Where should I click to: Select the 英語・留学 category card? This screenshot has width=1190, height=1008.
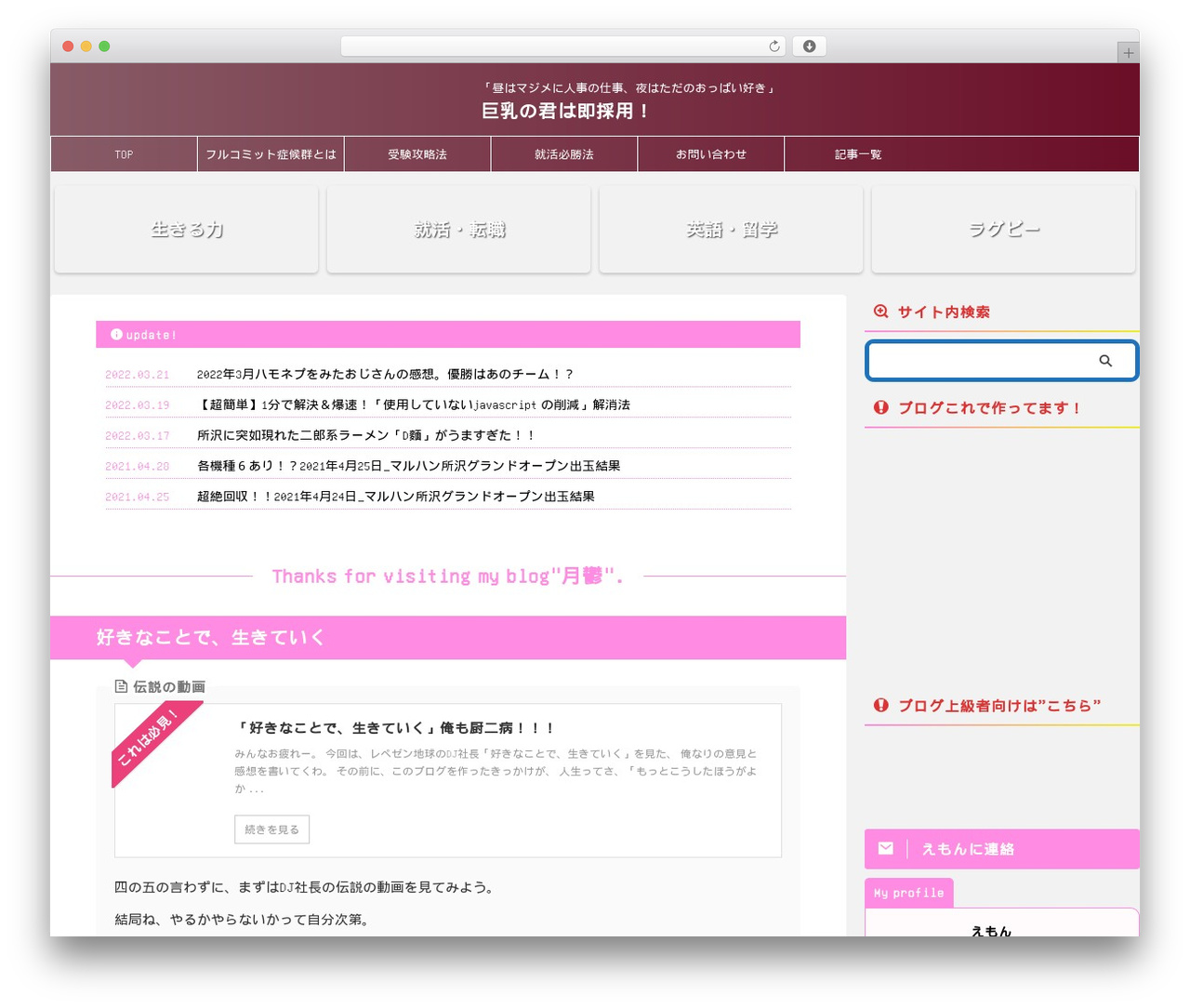pos(732,230)
